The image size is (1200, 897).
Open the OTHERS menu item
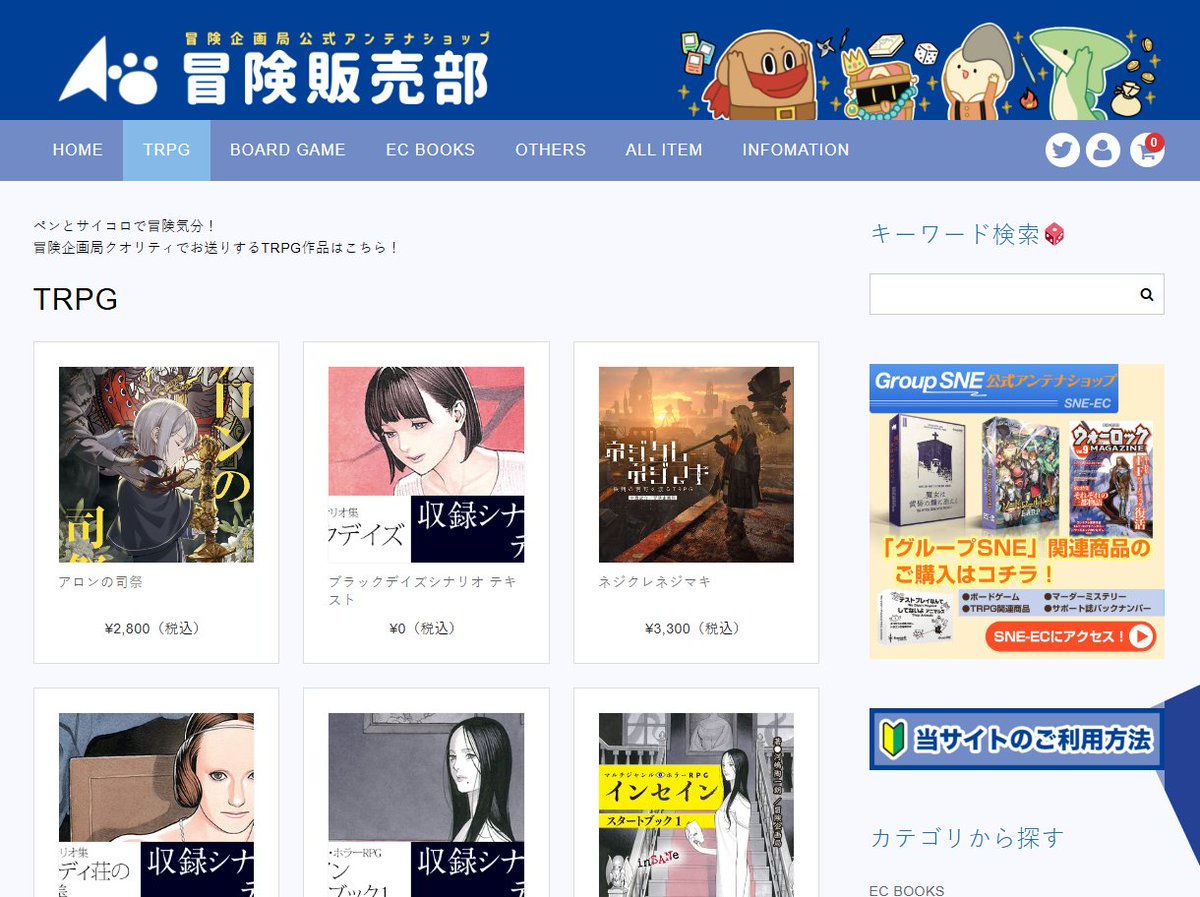(550, 150)
